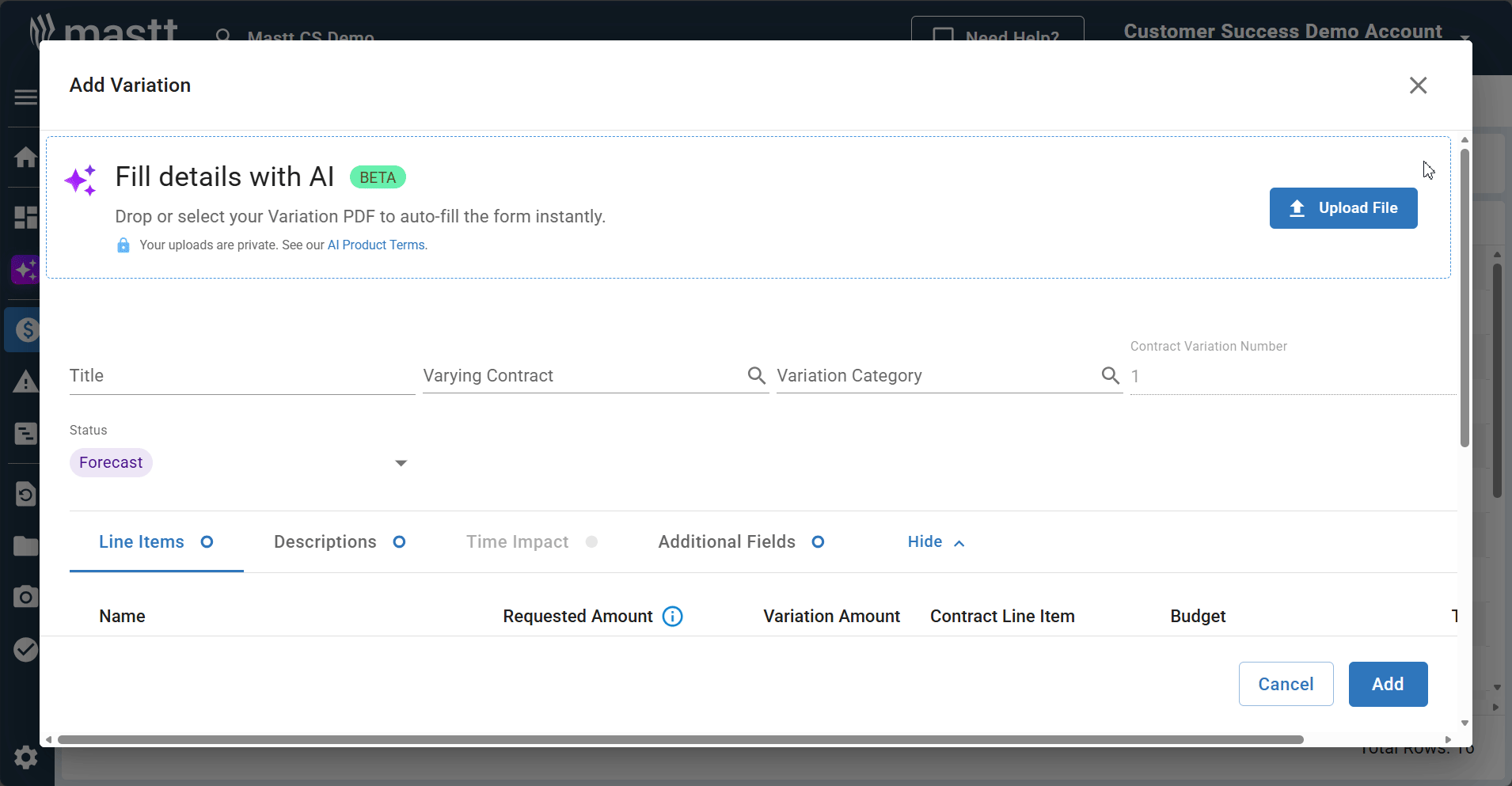The height and width of the screenshot is (786, 1512).
Task: Collapse the tab section using Hide
Action: [935, 542]
